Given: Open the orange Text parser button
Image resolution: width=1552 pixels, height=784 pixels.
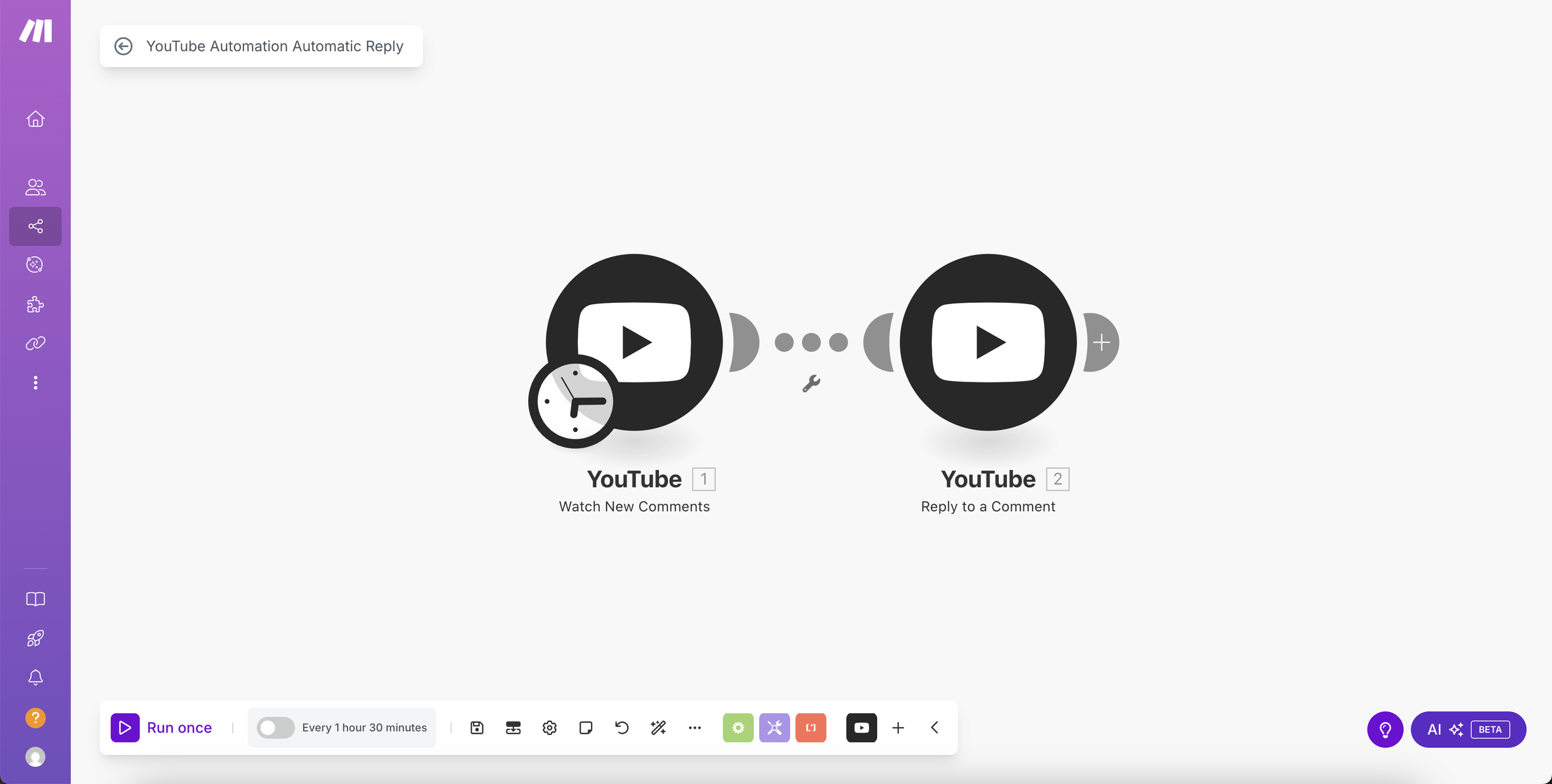Looking at the screenshot, I should 811,728.
